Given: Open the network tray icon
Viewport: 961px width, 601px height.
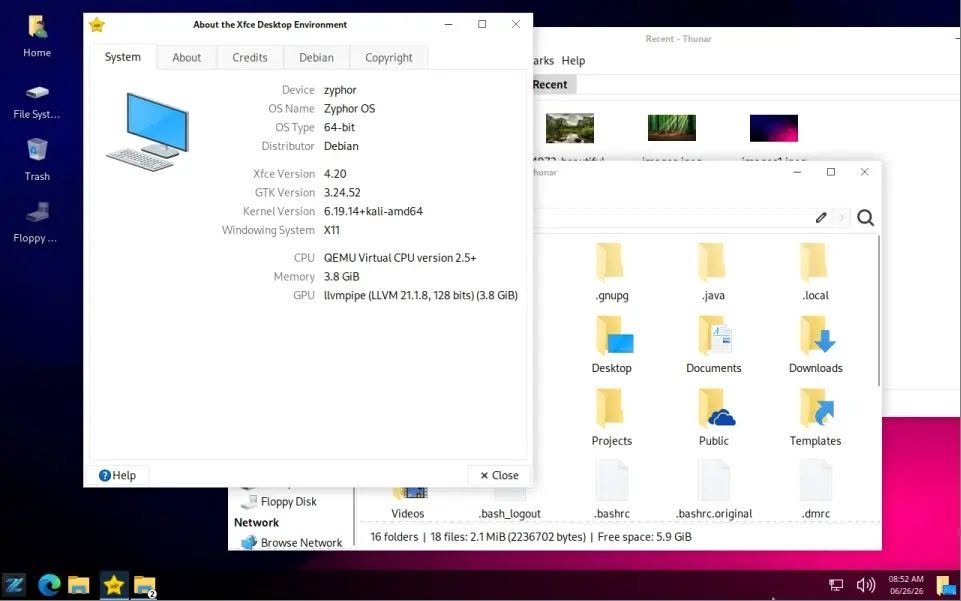Looking at the screenshot, I should 836,585.
